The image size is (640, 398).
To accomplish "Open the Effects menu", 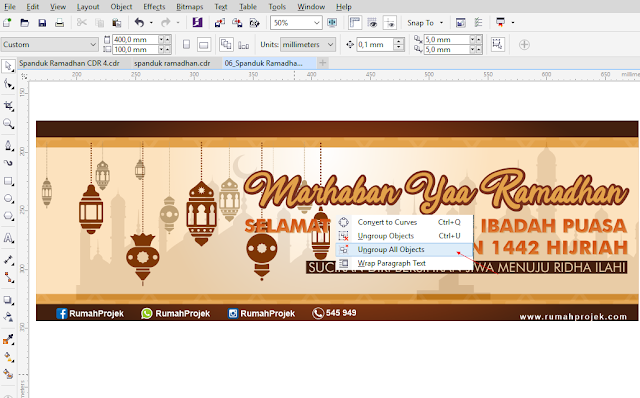I will coord(154,7).
